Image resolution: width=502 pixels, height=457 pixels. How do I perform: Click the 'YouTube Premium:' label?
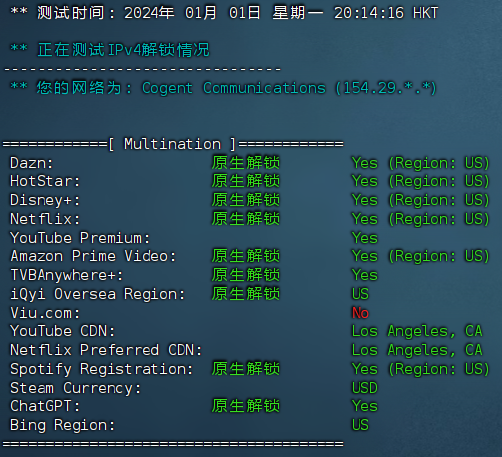click(80, 238)
